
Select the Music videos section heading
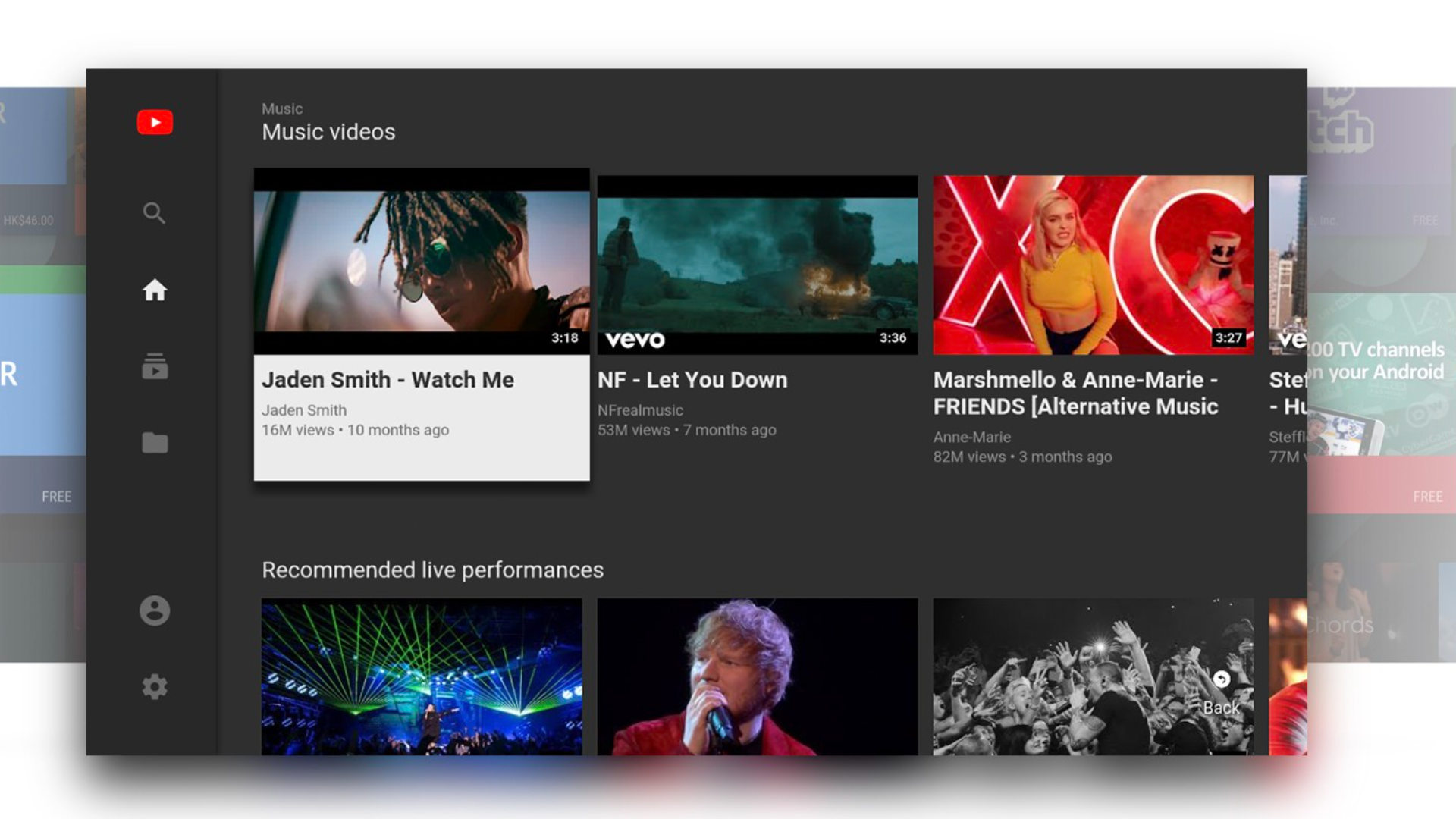(x=328, y=132)
